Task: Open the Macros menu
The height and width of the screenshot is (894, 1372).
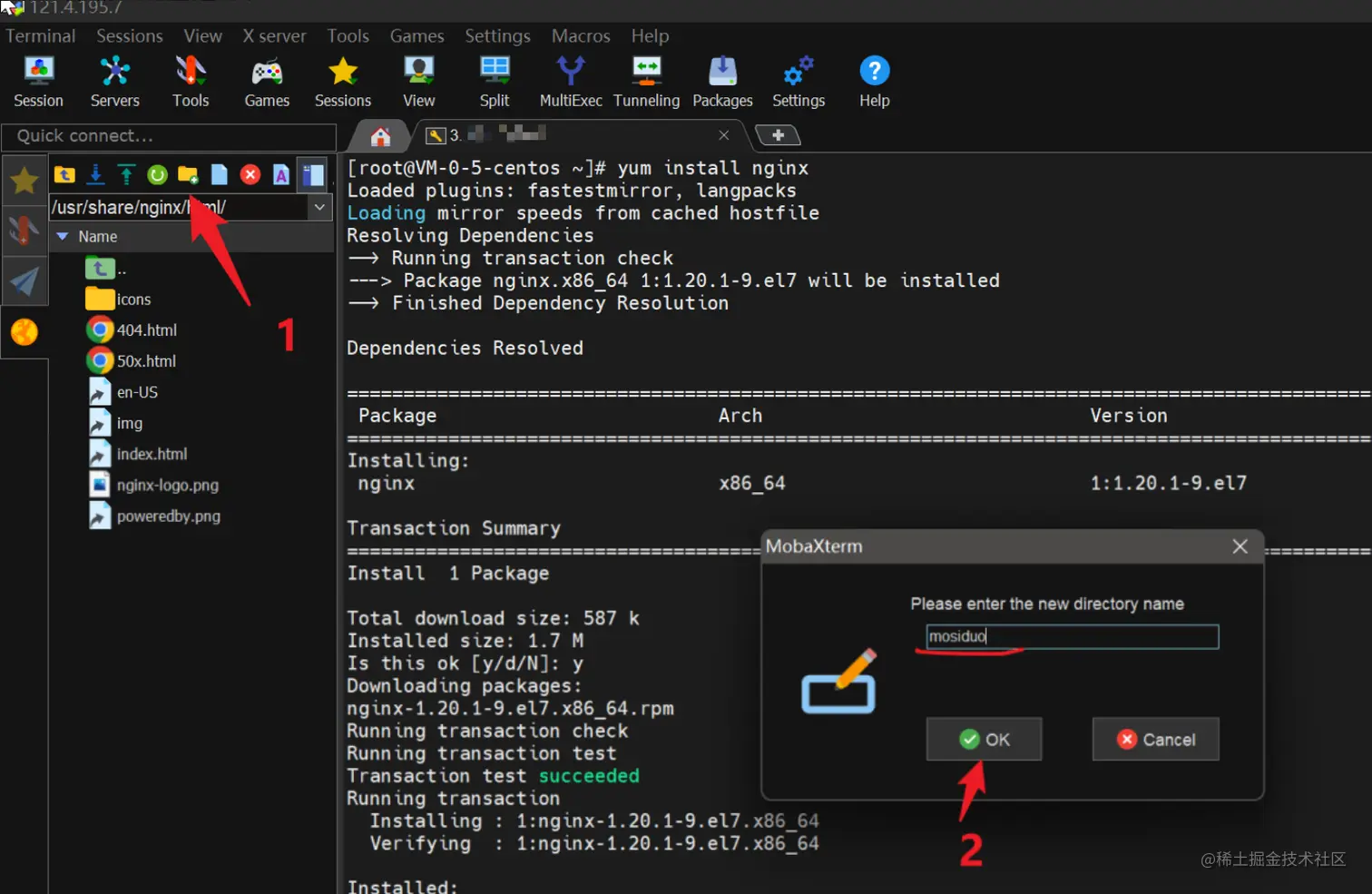Action: coord(581,35)
